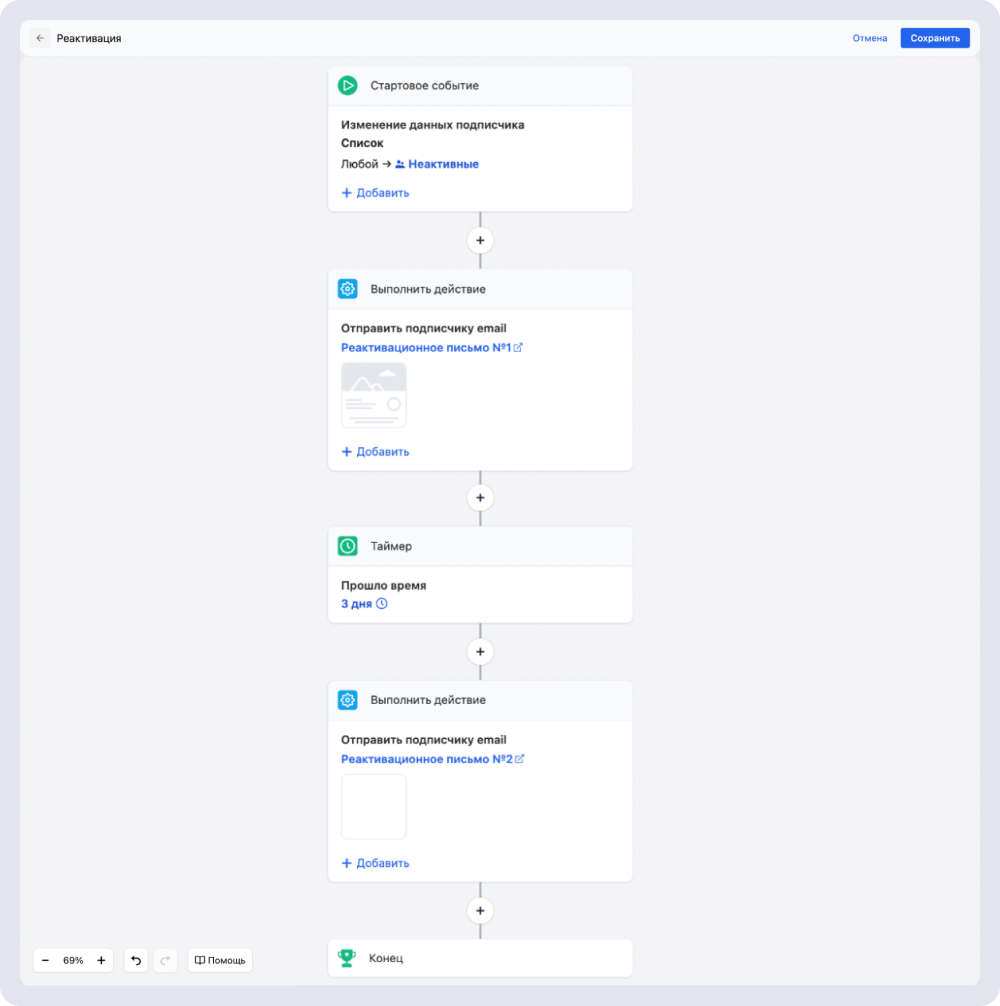Click the green clock icon of Таймер block

pos(348,546)
